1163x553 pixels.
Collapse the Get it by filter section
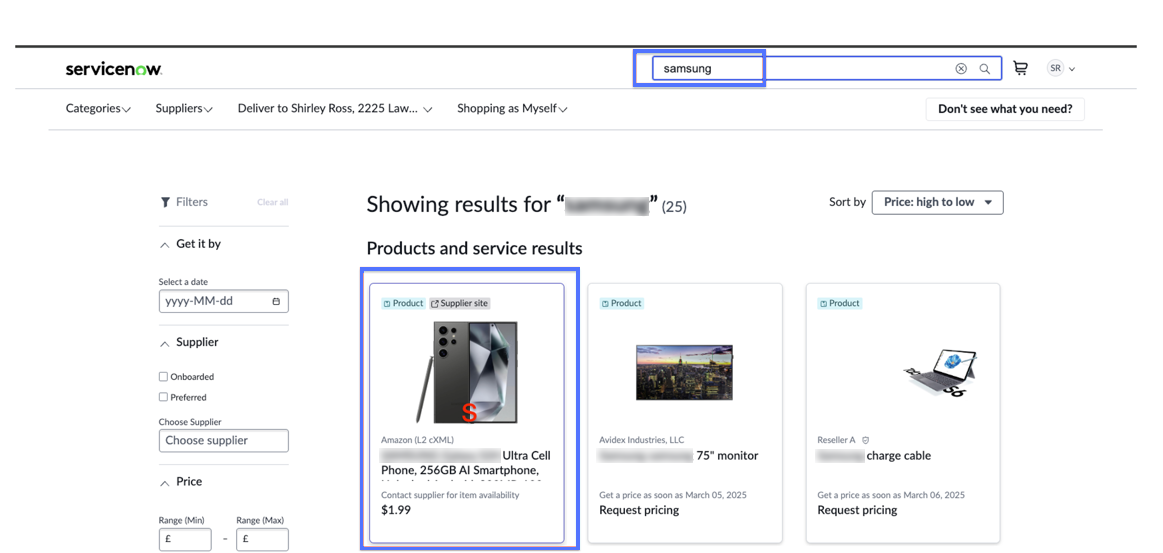pyautogui.click(x=165, y=245)
